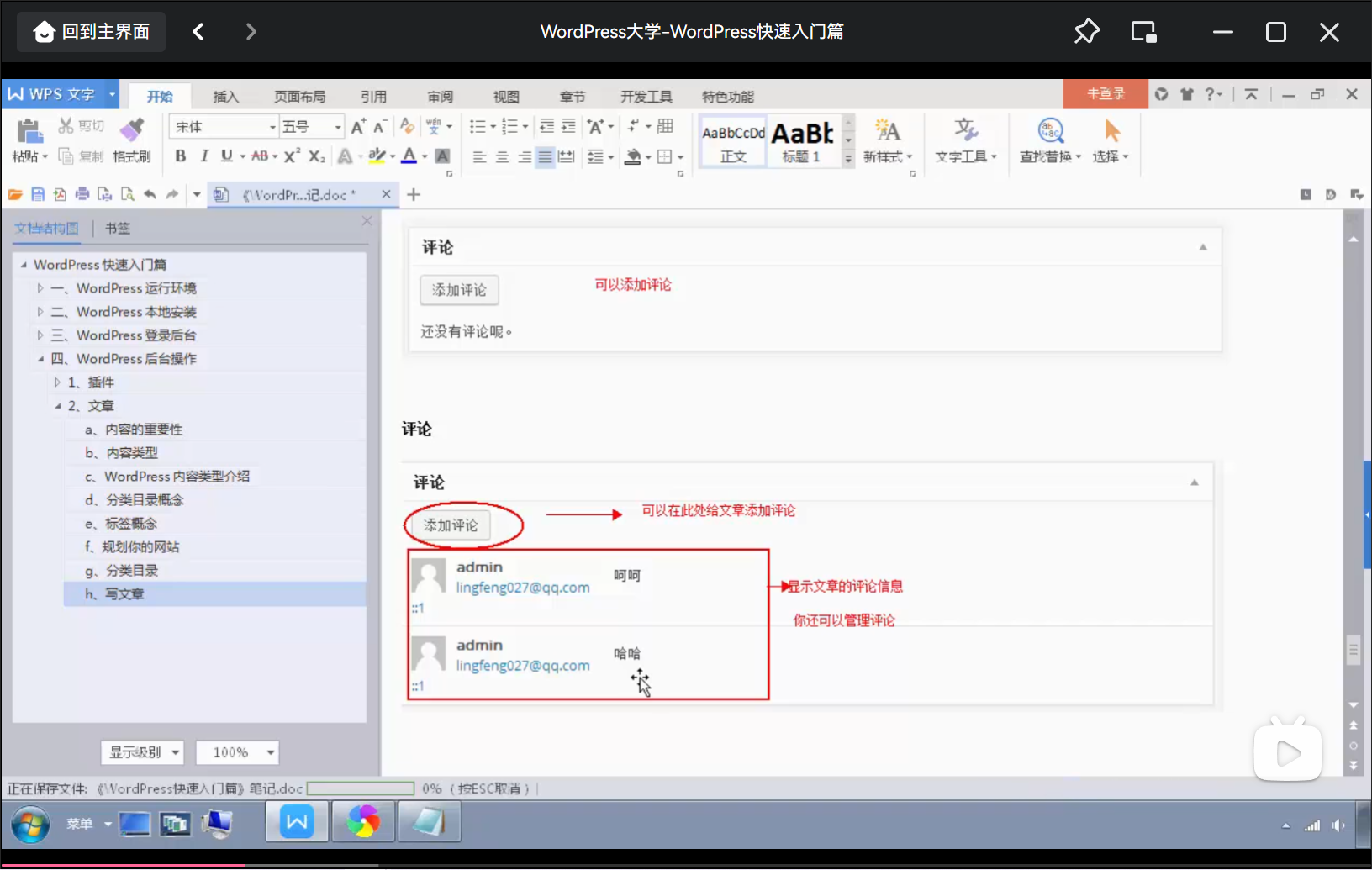Click 回到主界面 home button
This screenshot has width=1372, height=870.
(91, 32)
